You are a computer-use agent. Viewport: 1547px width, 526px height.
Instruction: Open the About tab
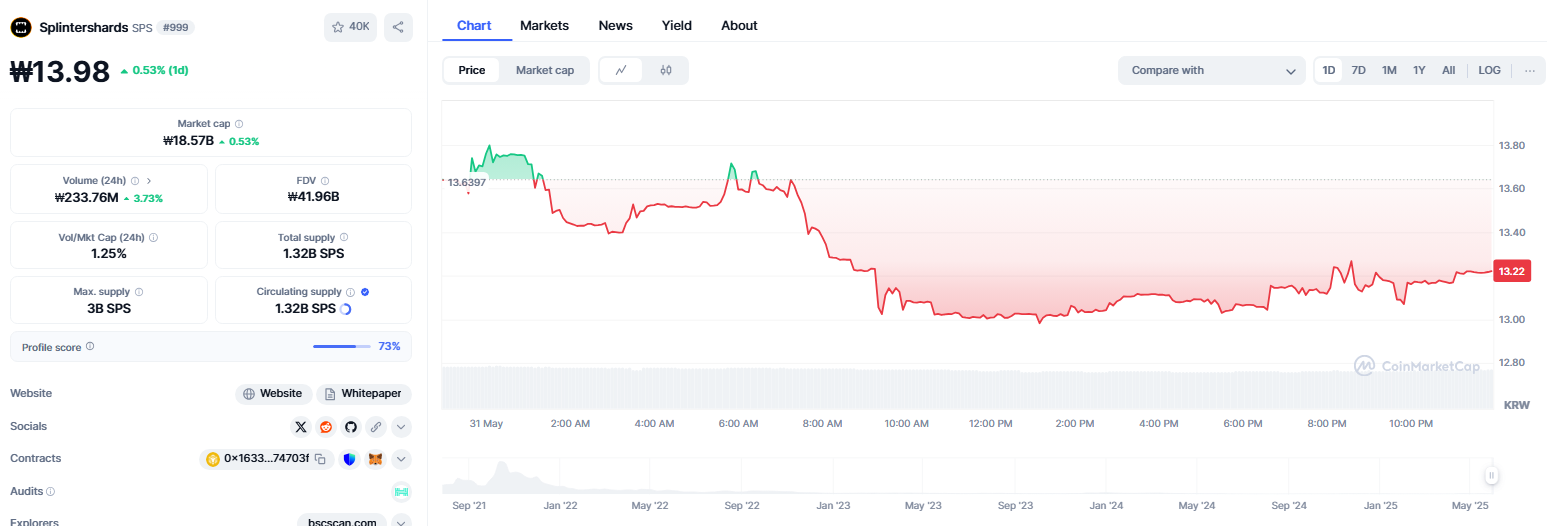[739, 25]
